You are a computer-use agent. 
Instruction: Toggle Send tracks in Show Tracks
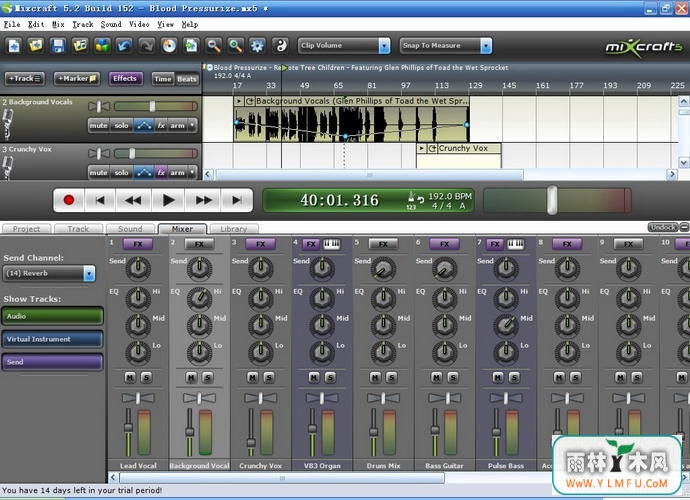tap(52, 362)
